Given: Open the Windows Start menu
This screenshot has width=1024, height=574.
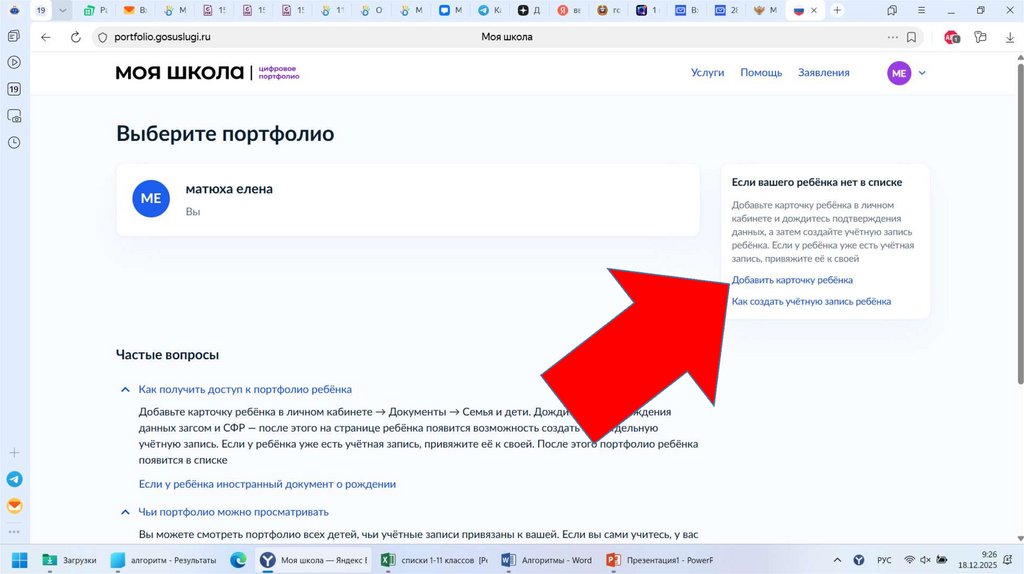Looking at the screenshot, I should [20, 560].
